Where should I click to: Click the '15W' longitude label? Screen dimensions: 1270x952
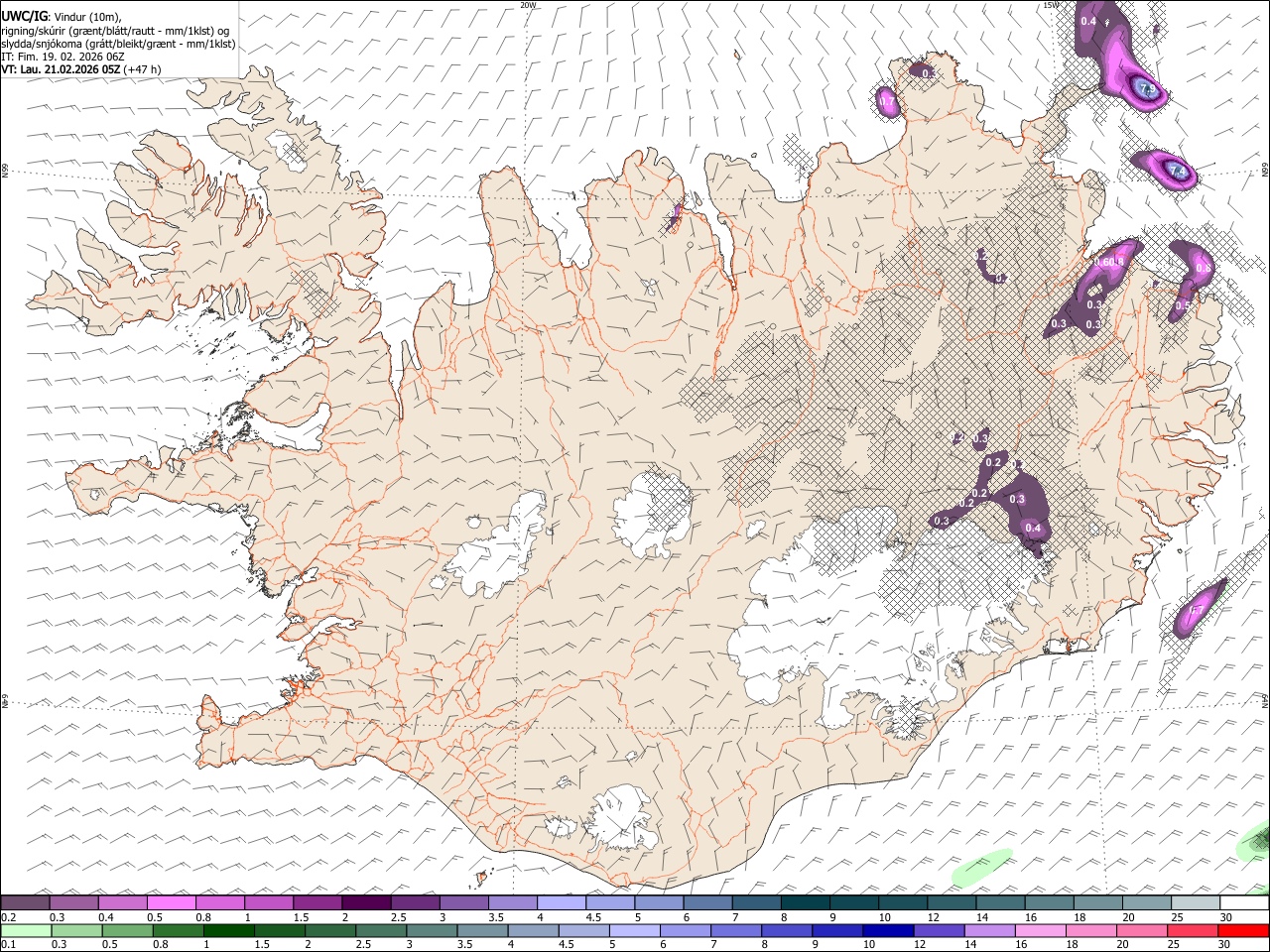(x=1051, y=5)
